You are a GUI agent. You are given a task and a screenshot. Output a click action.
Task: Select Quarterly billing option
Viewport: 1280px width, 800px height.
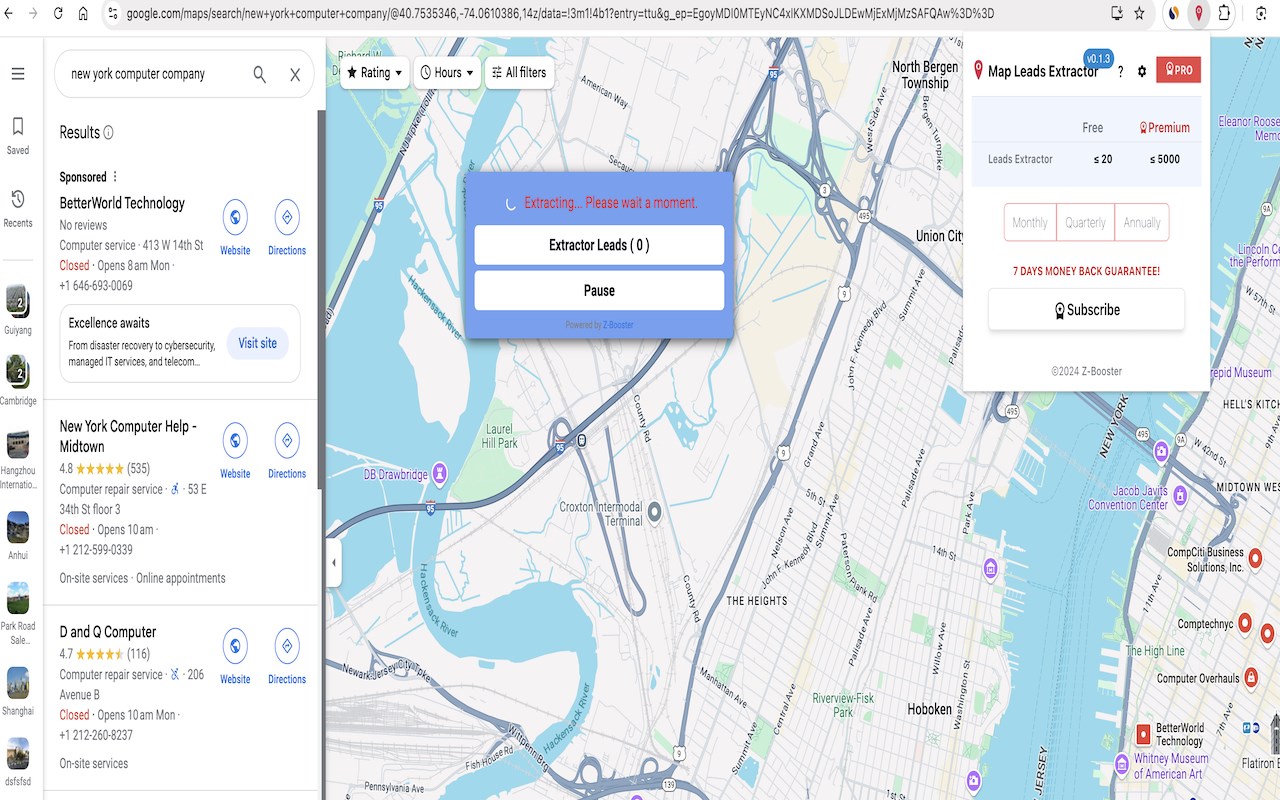pyautogui.click(x=1085, y=223)
